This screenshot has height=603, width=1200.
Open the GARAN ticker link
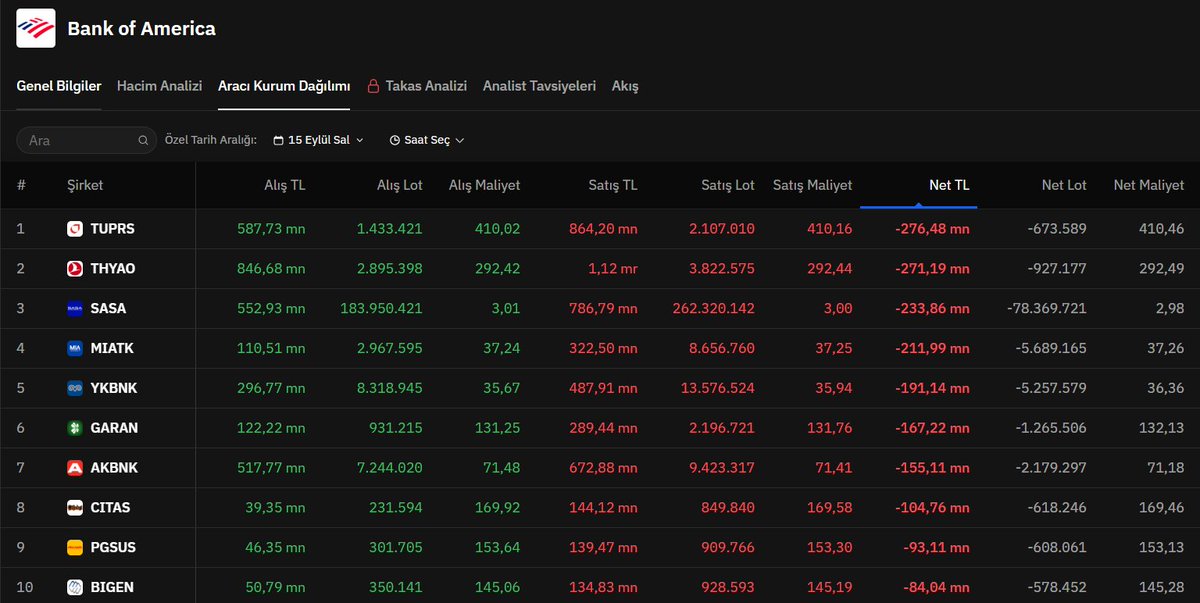click(114, 428)
